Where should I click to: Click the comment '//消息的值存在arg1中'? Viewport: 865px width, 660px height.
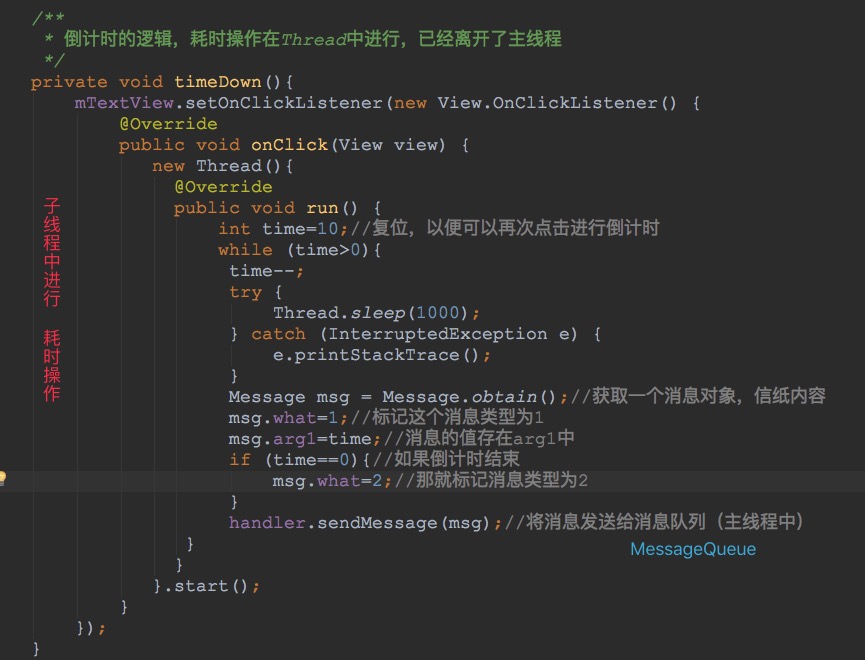tap(479, 438)
